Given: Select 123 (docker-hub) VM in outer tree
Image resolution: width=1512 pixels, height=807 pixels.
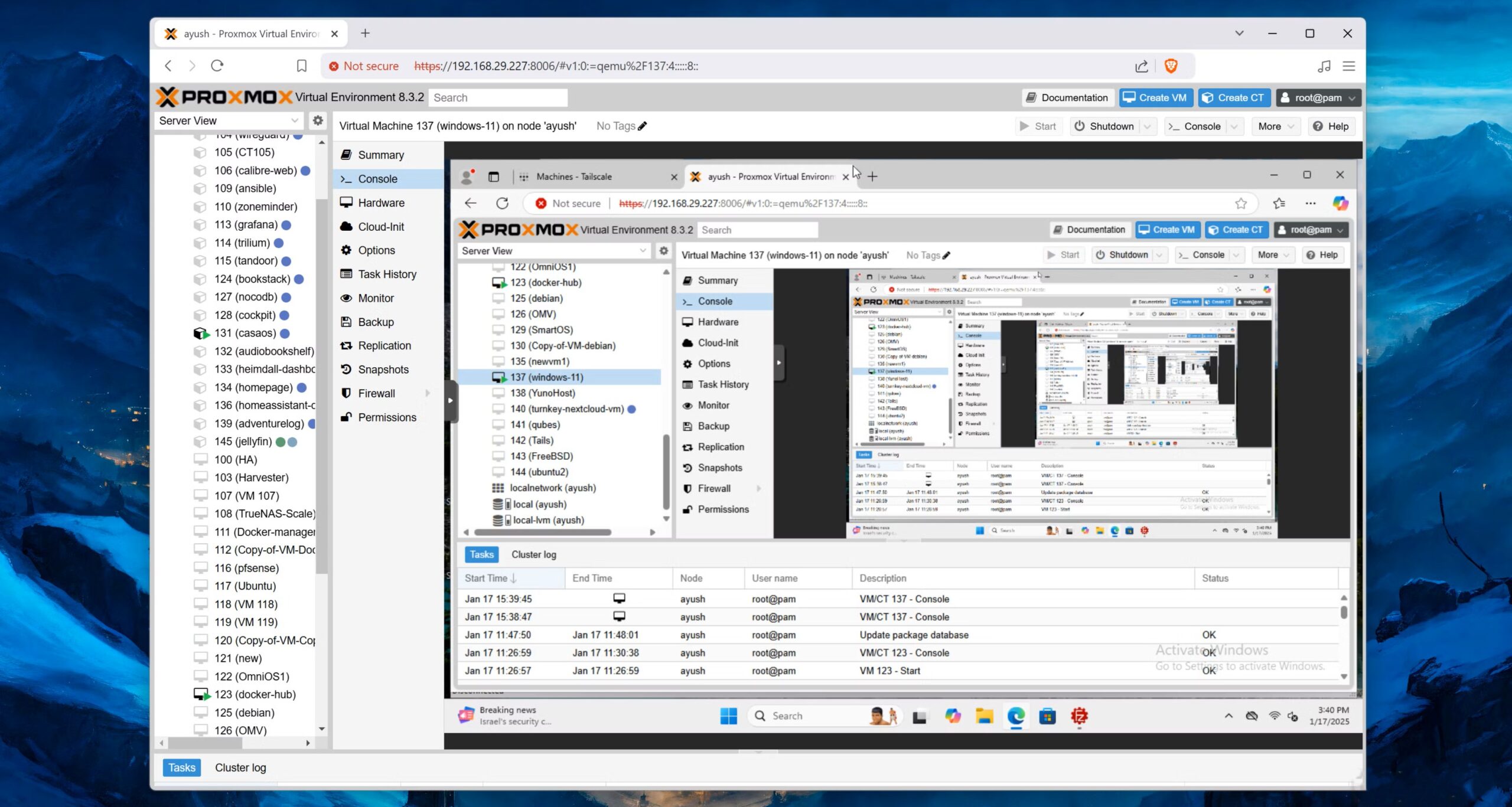Looking at the screenshot, I should [x=255, y=694].
